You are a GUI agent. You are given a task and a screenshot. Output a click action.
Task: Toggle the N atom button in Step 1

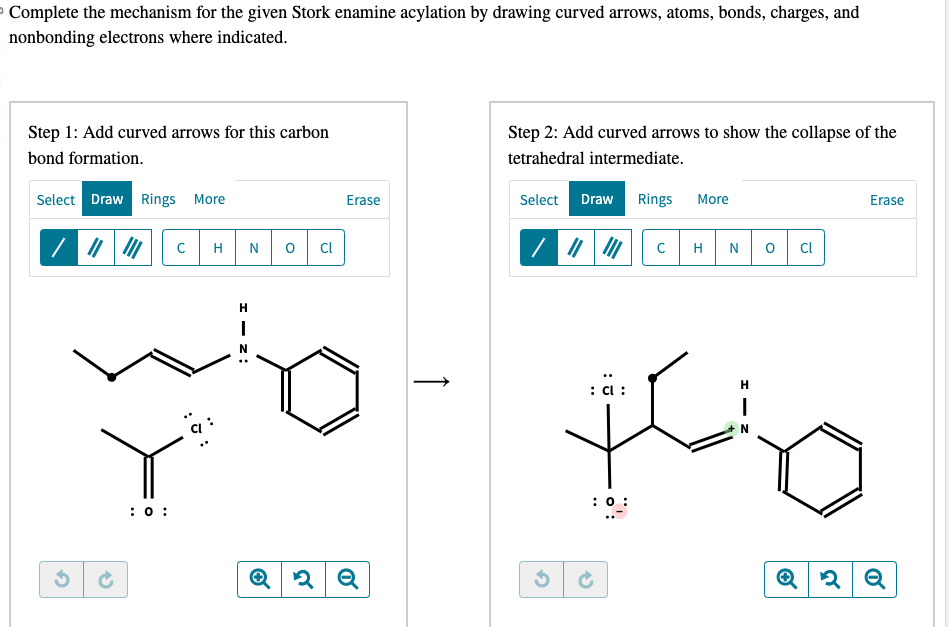[x=253, y=247]
